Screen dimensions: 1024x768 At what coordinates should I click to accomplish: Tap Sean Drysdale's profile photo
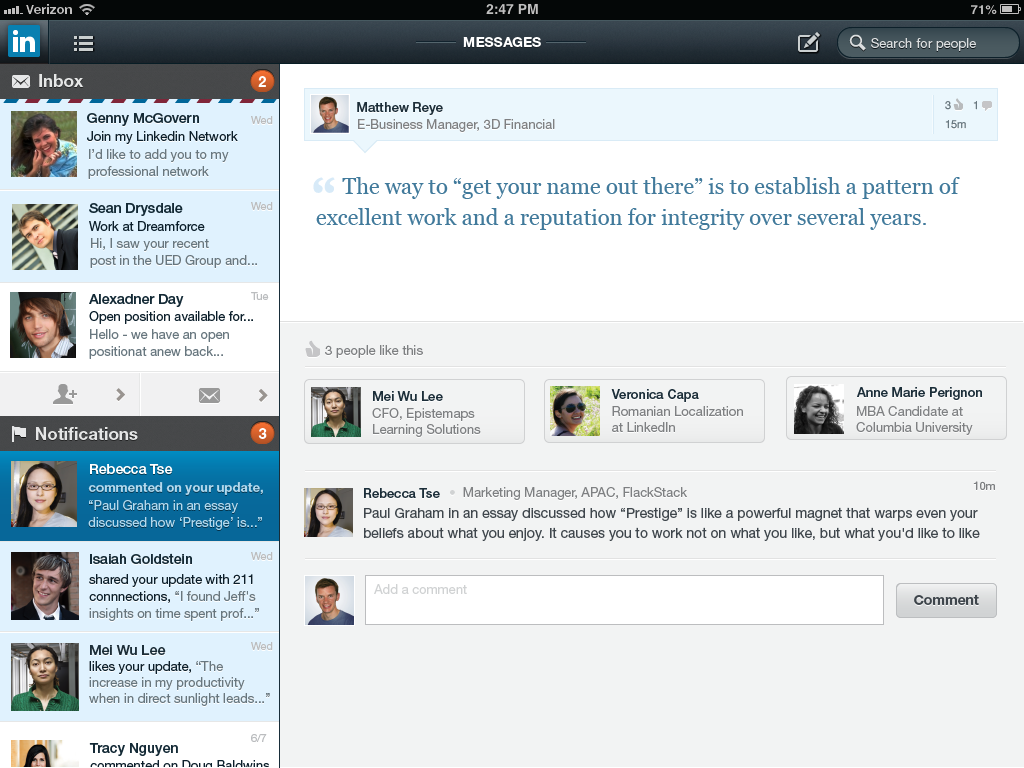click(45, 236)
